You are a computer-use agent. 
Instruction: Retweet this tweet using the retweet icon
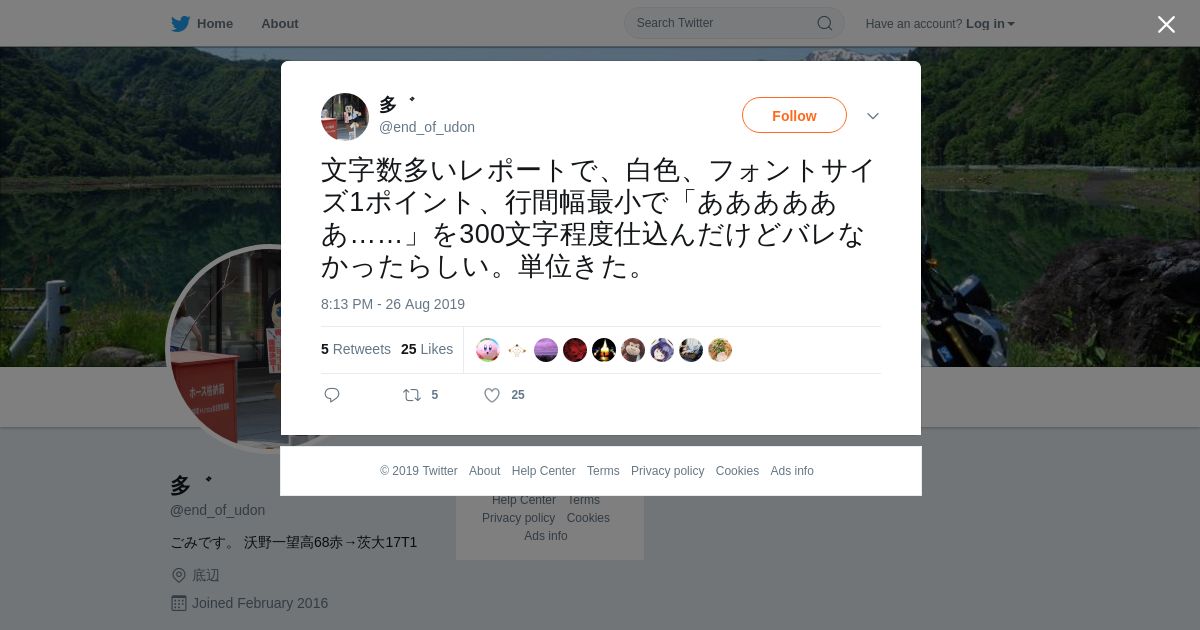click(x=412, y=395)
